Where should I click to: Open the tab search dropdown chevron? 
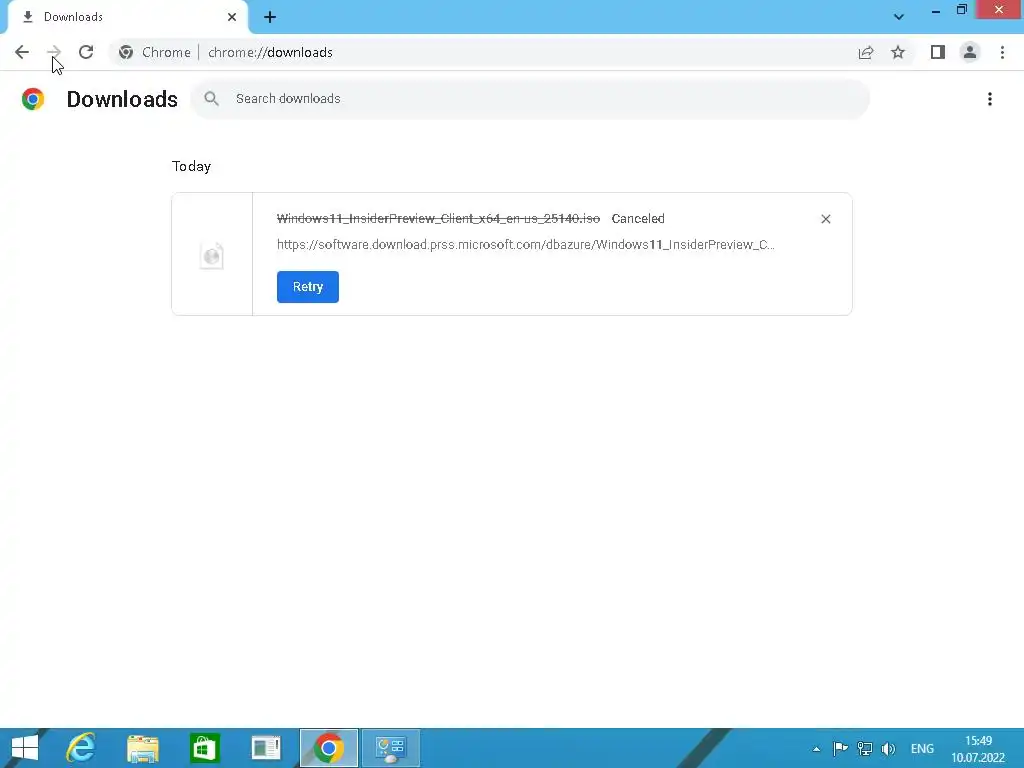point(899,17)
